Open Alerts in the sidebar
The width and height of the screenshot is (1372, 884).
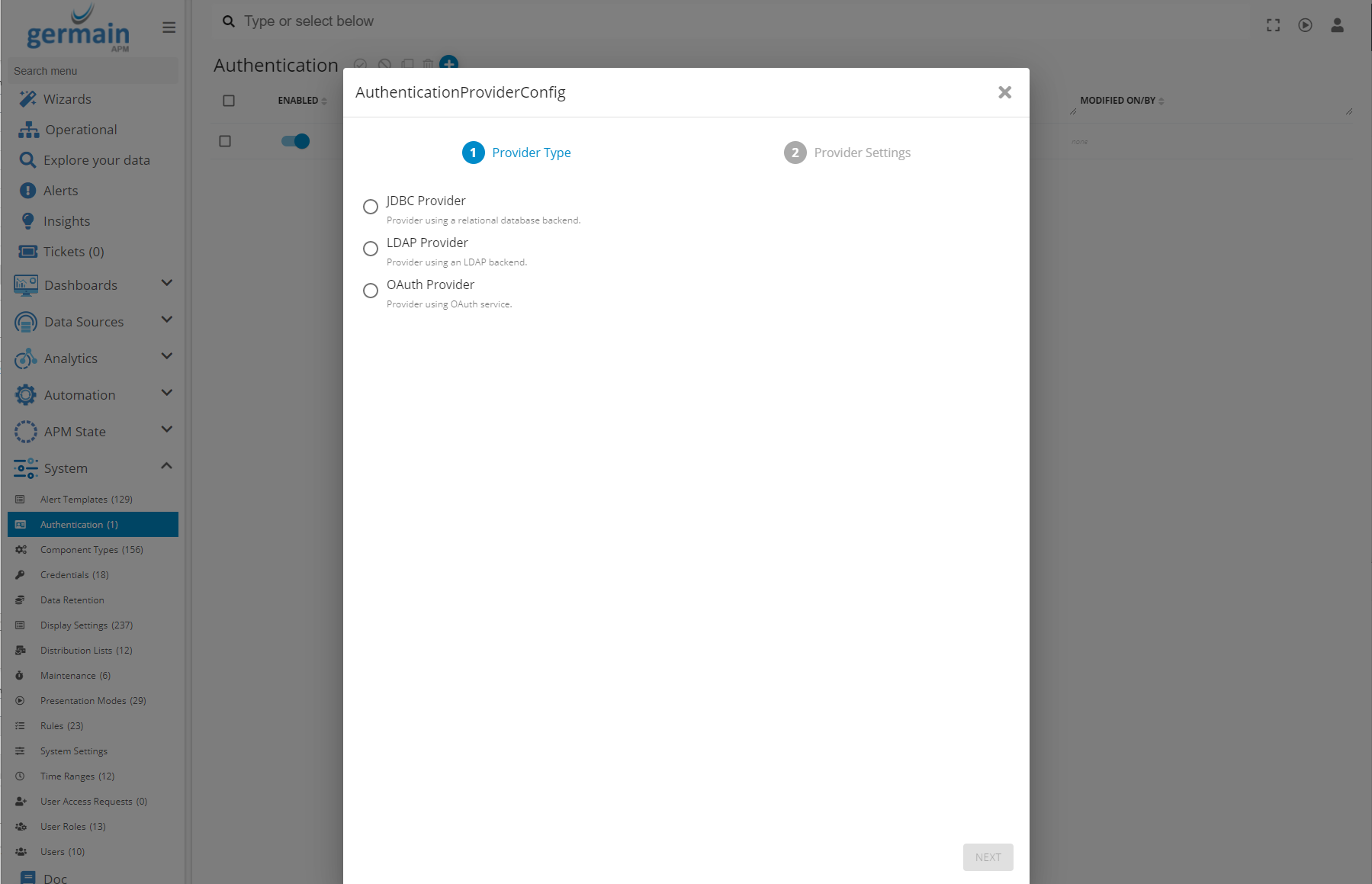coord(60,191)
